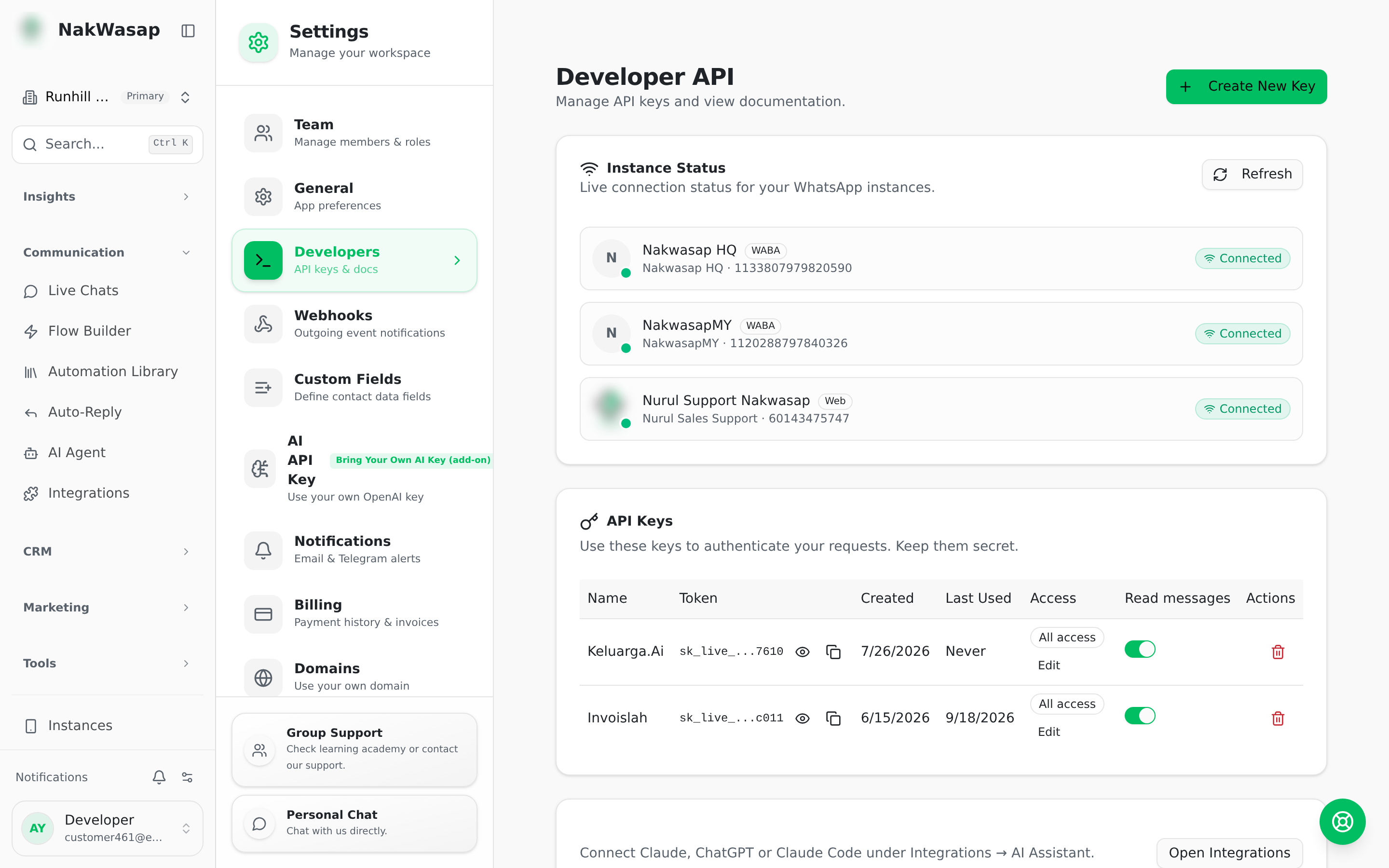Screen dimensions: 1389x868
Task: Expand the Marketing section
Action: pos(108,608)
